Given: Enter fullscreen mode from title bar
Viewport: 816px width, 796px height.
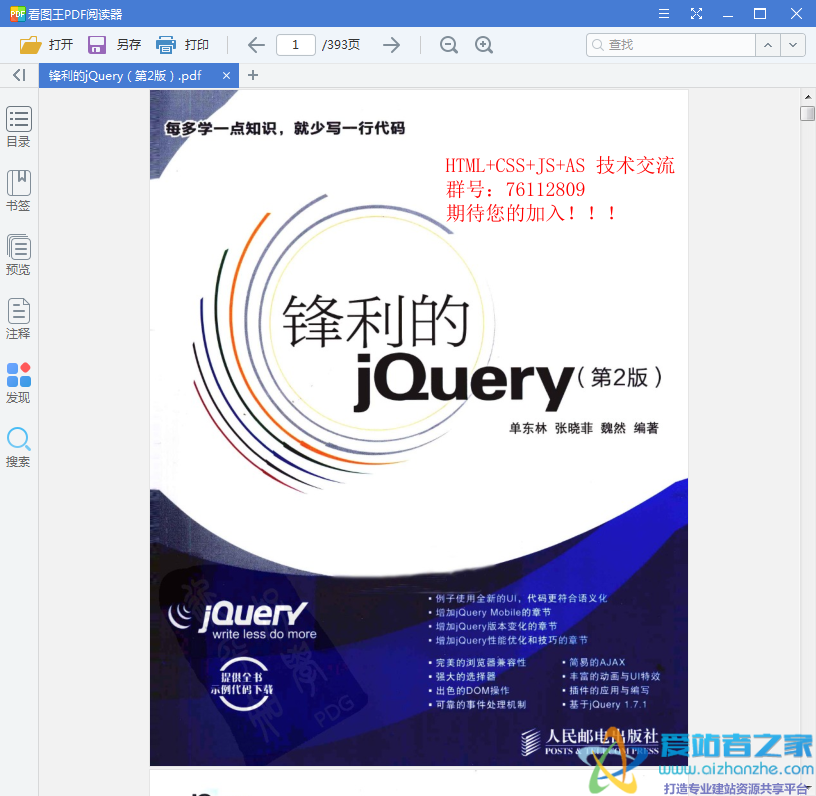Looking at the screenshot, I should pyautogui.click(x=696, y=14).
